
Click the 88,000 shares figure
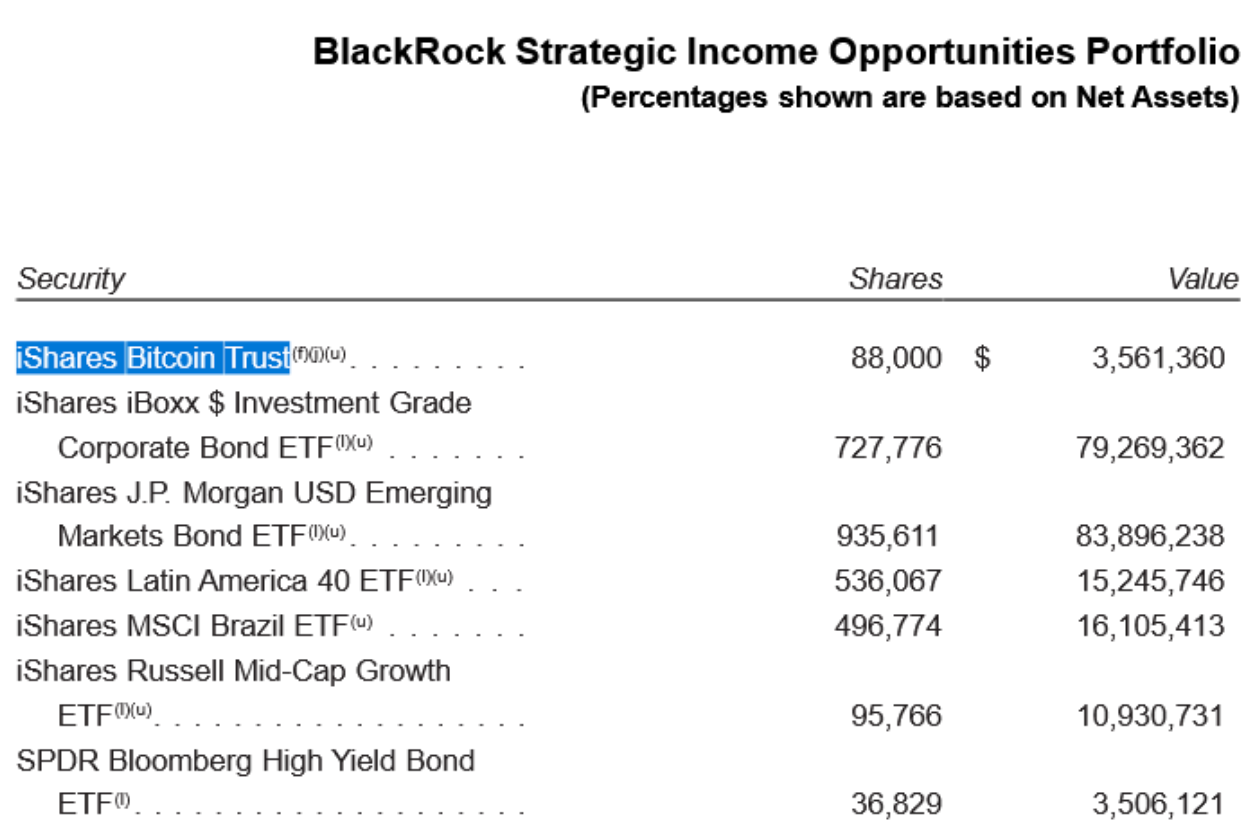click(x=896, y=358)
